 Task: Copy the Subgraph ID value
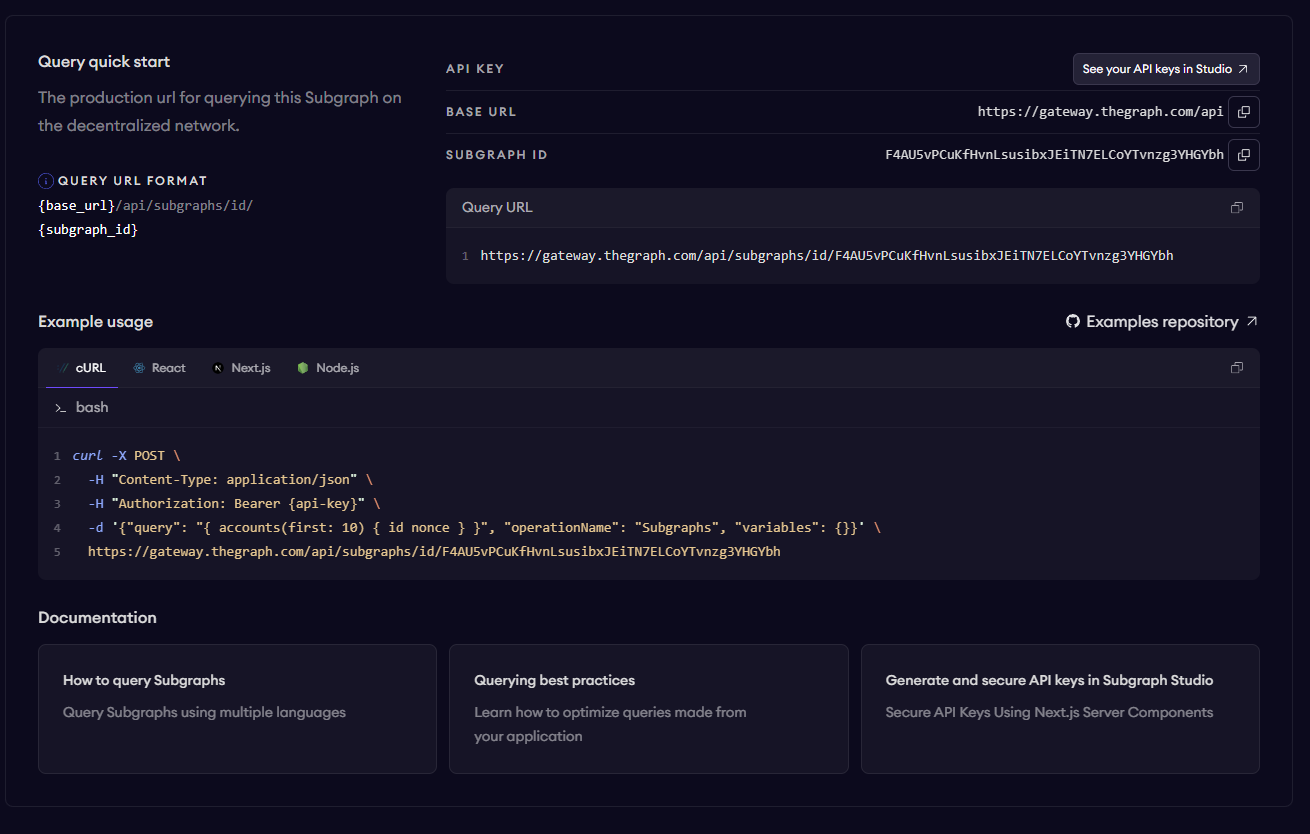pos(1243,155)
